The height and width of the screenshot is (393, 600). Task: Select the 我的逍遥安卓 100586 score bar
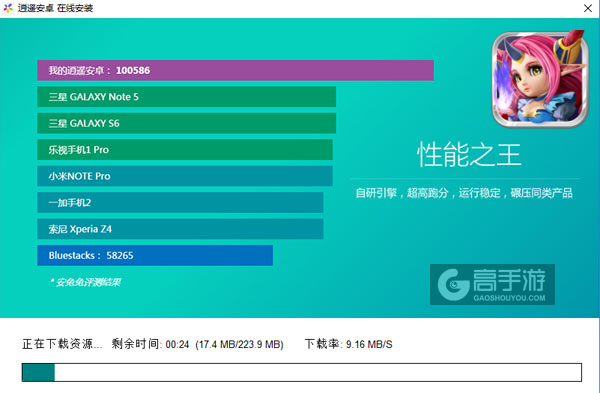click(x=235, y=70)
